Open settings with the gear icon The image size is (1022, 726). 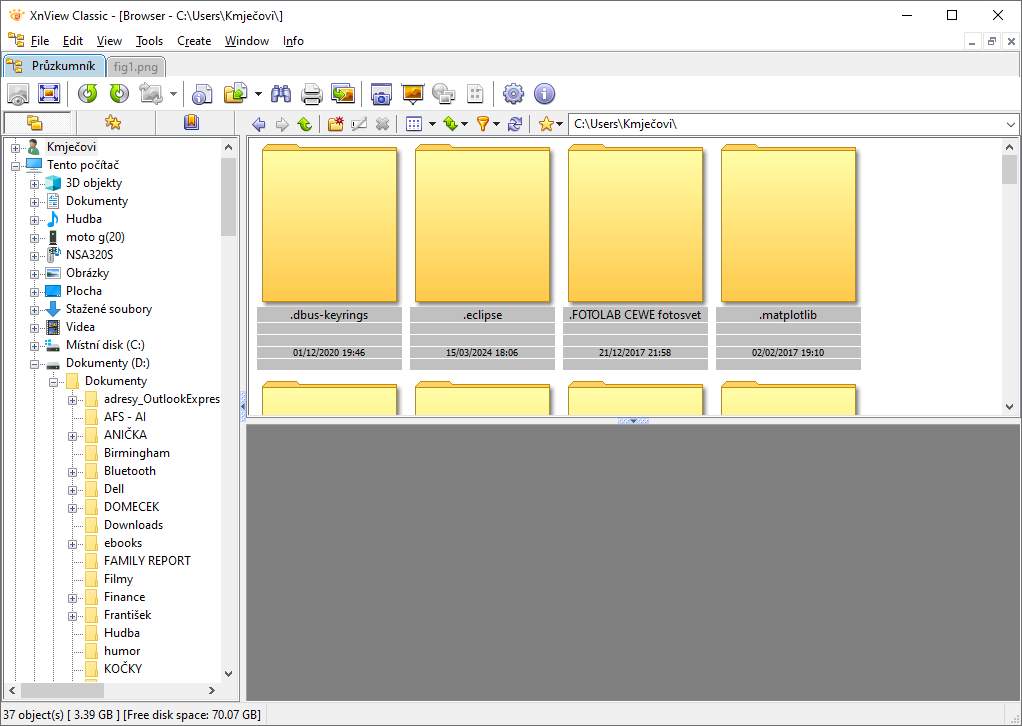[513, 94]
